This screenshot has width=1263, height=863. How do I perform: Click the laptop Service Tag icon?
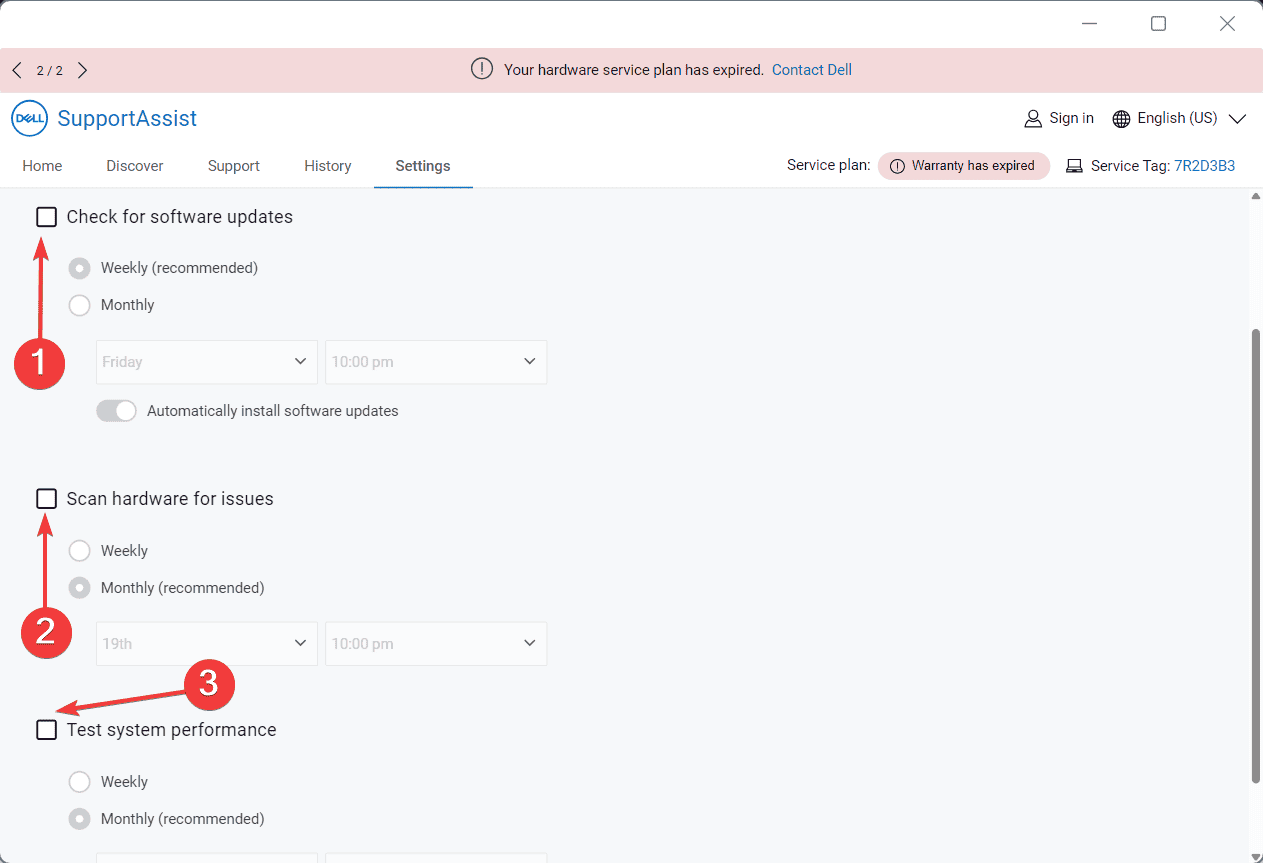click(1074, 166)
